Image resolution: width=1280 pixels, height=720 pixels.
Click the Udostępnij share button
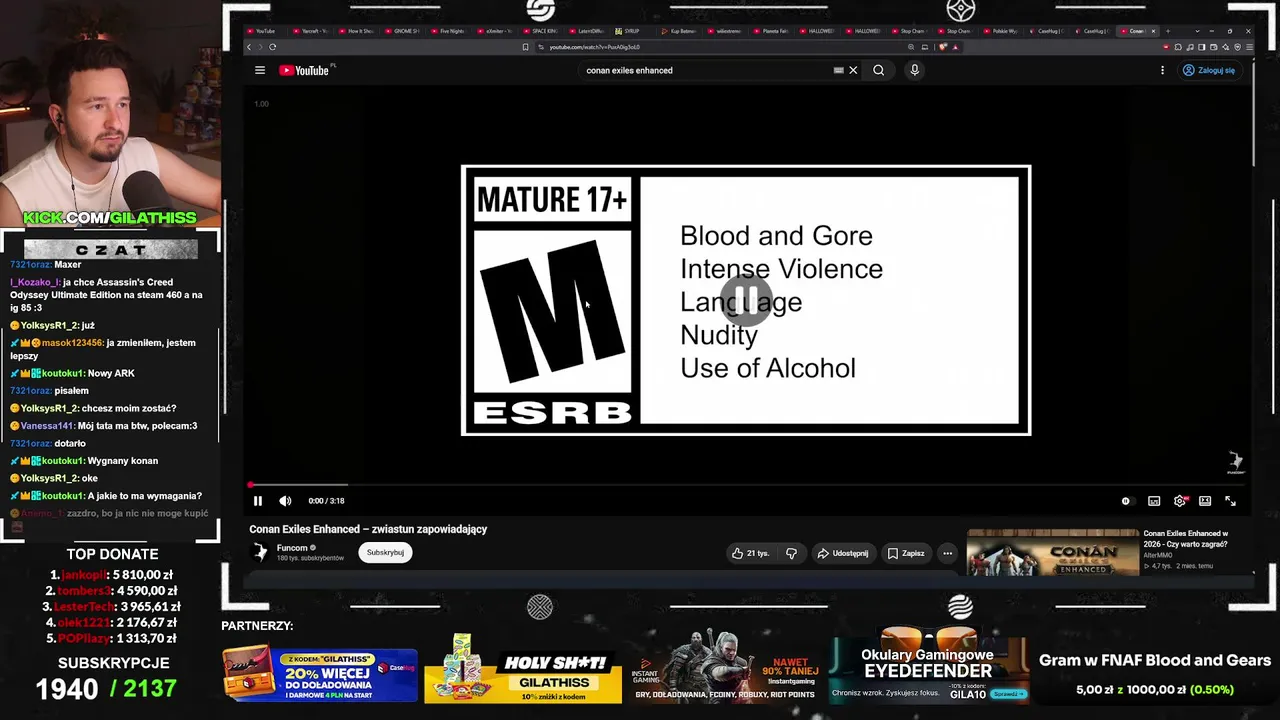point(842,553)
